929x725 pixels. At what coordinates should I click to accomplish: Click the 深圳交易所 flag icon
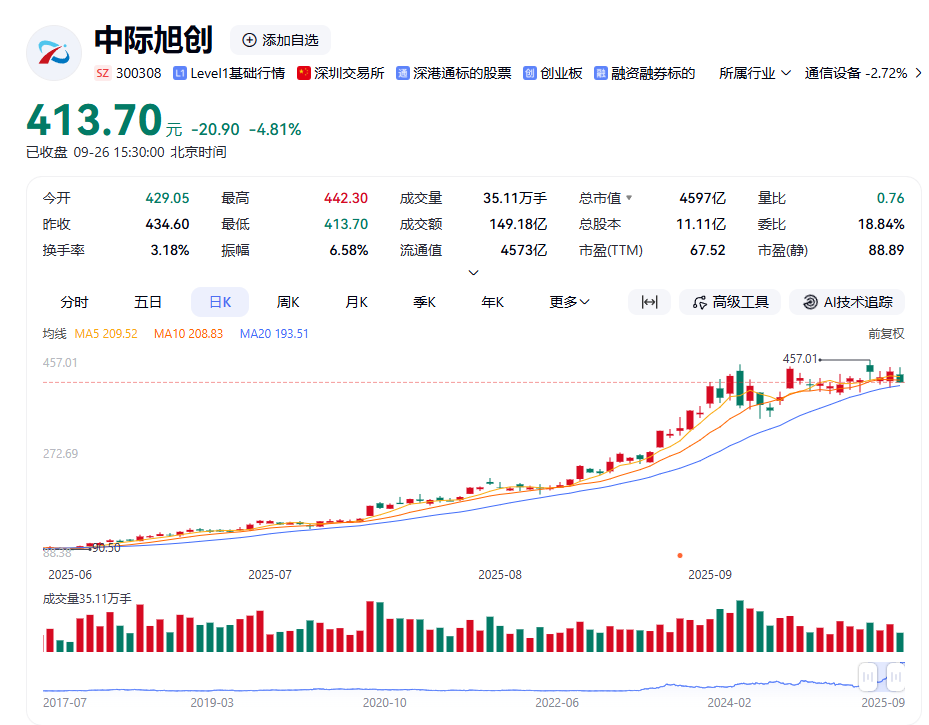(x=304, y=73)
